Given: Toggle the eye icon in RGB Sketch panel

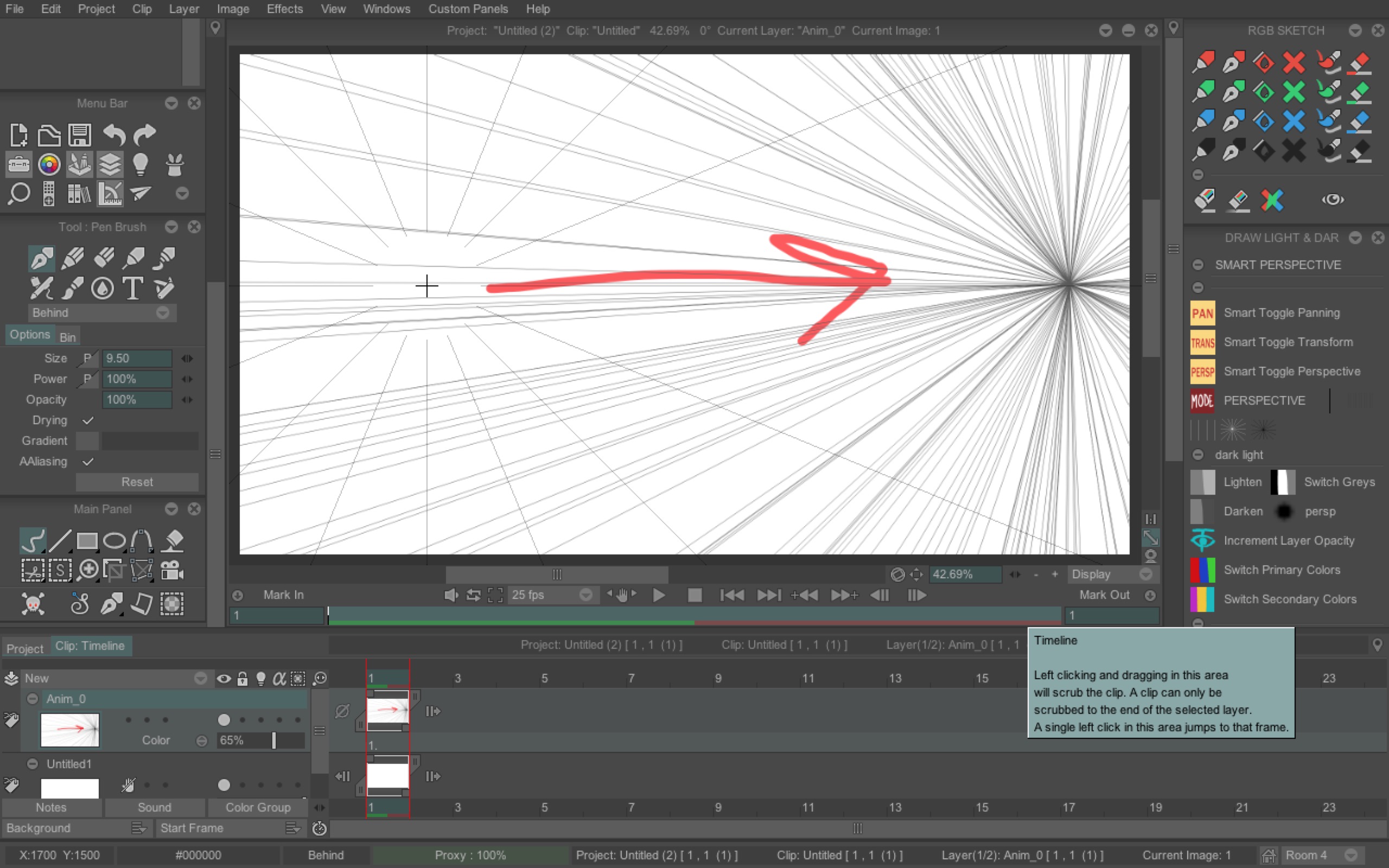Looking at the screenshot, I should pos(1333,200).
